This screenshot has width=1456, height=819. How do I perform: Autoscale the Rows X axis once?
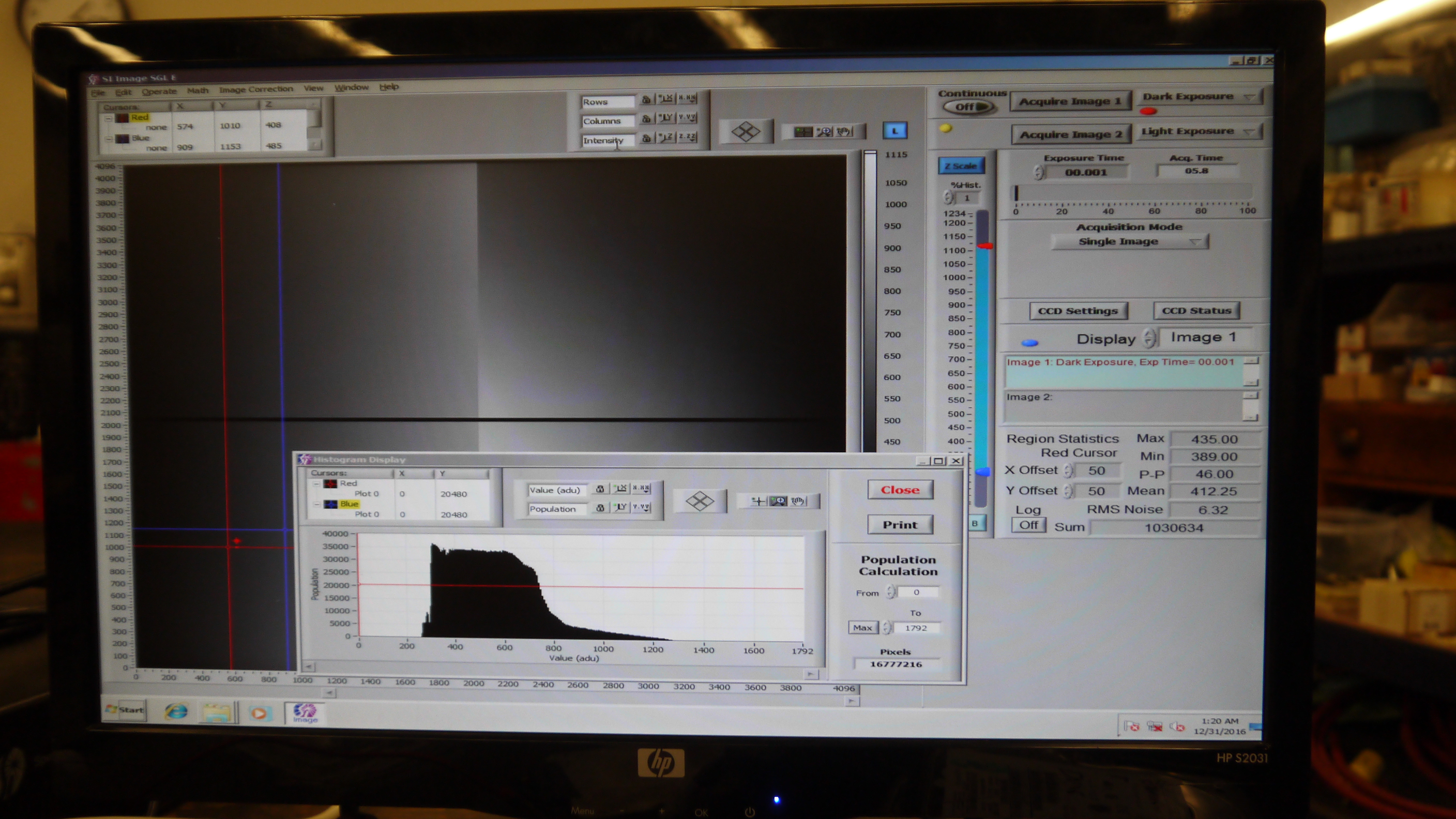(666, 98)
